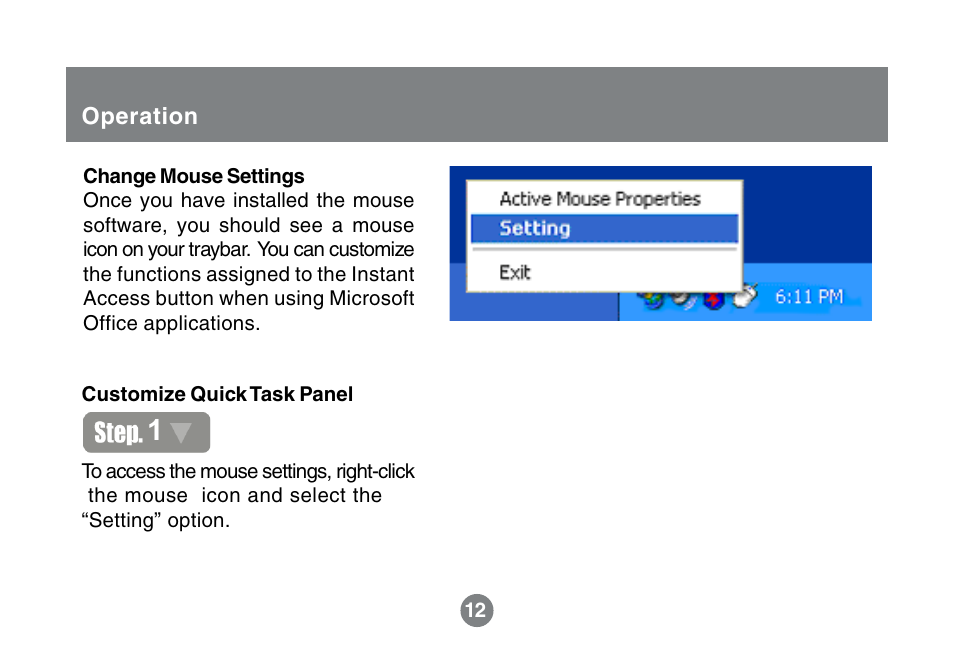Click the 6:11 PM system clock
954x665 pixels.
point(809,297)
